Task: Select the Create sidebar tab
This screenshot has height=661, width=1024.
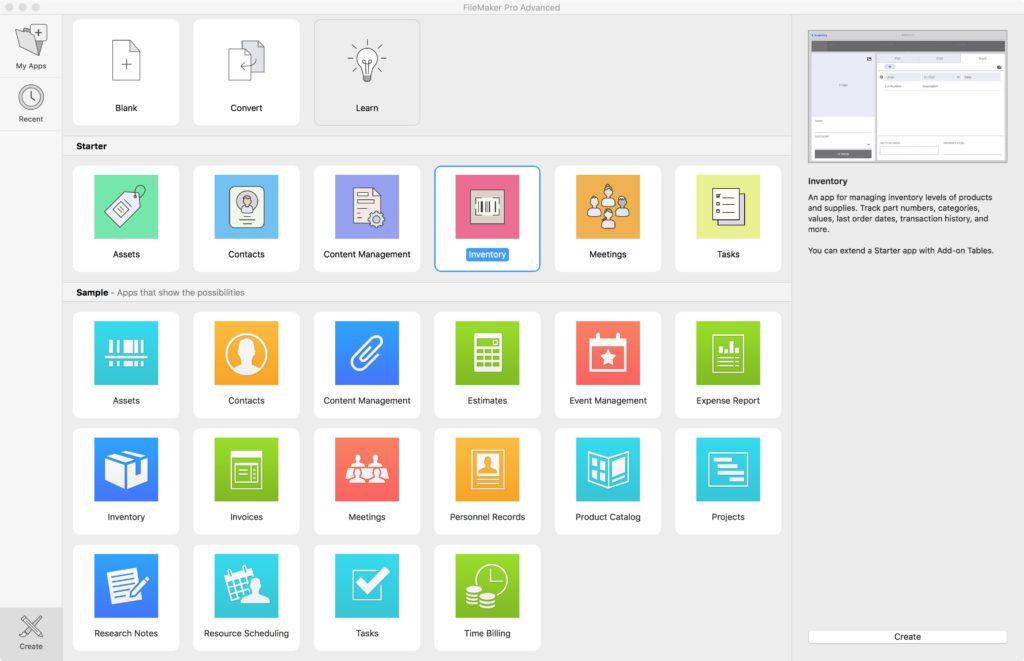Action: (x=31, y=633)
